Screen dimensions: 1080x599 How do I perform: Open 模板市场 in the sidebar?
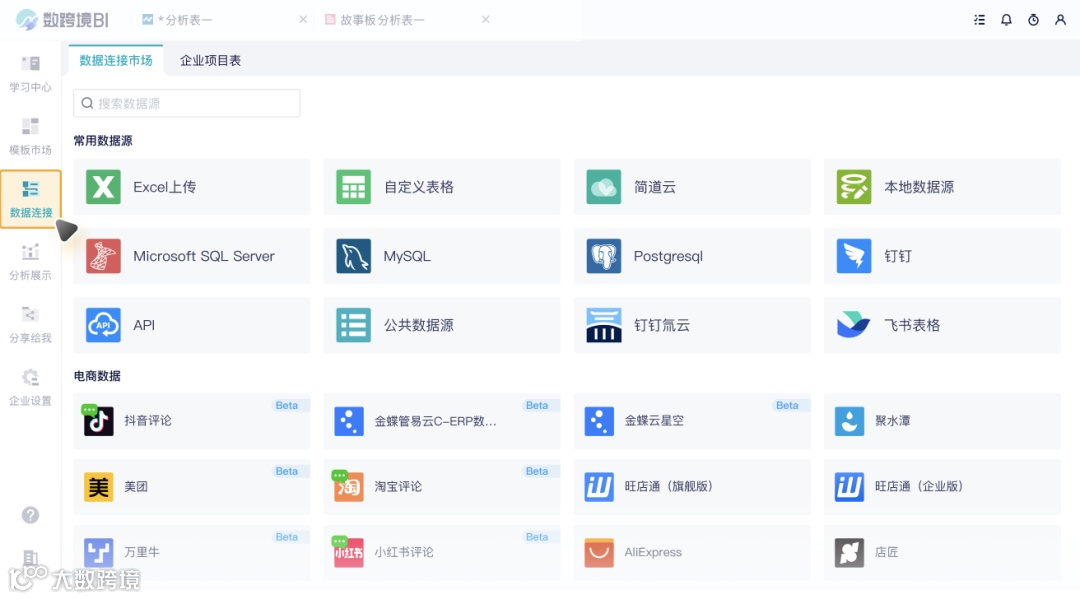[30, 136]
